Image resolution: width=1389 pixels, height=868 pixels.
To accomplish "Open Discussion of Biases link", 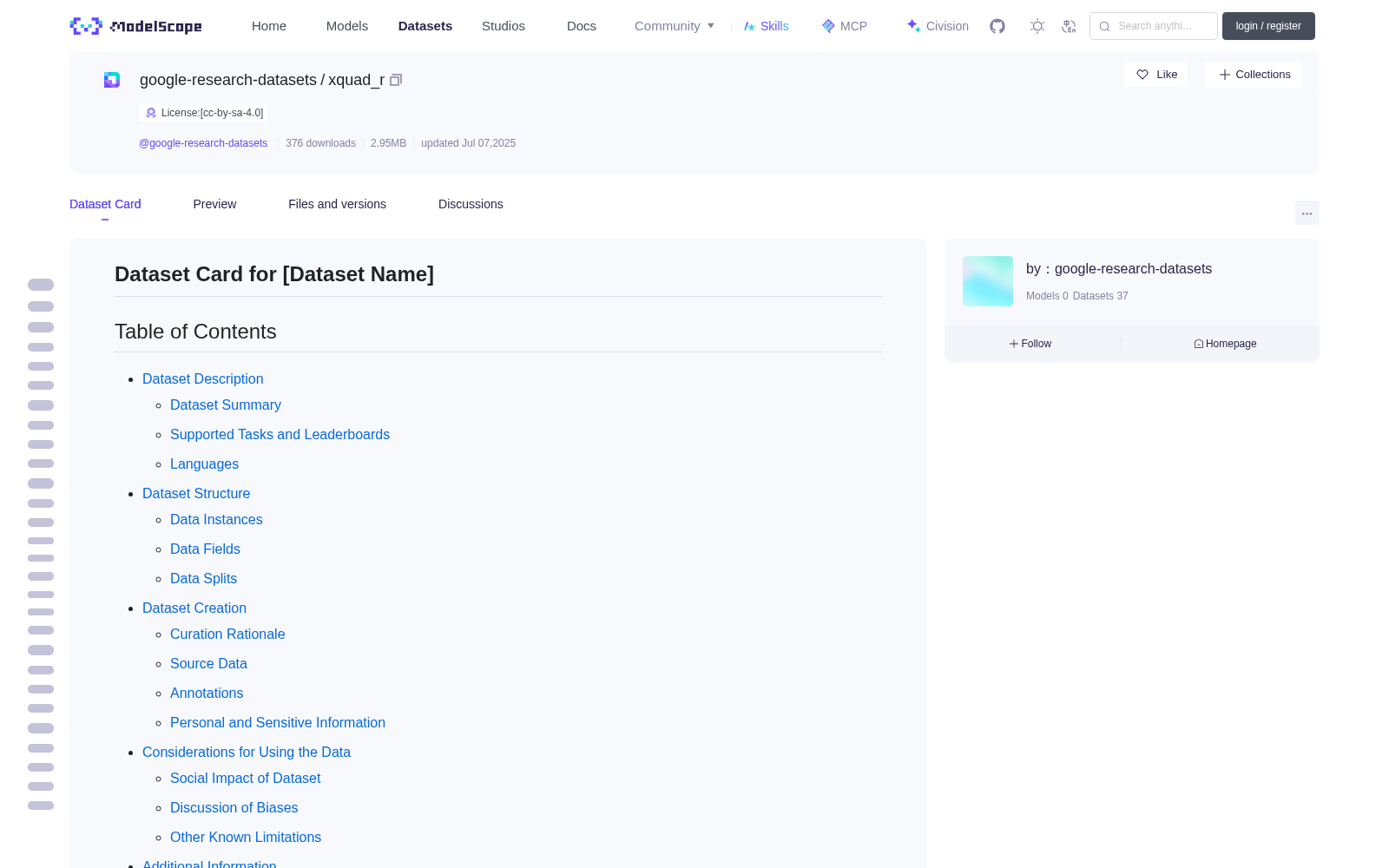I will point(234,807).
